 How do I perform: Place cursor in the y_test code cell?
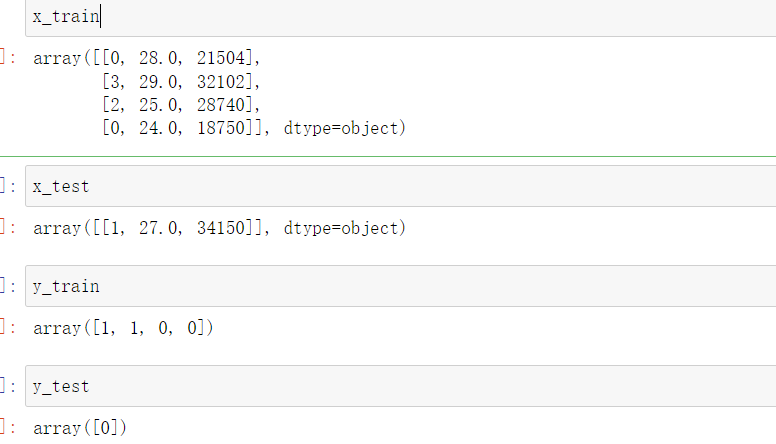coord(400,386)
